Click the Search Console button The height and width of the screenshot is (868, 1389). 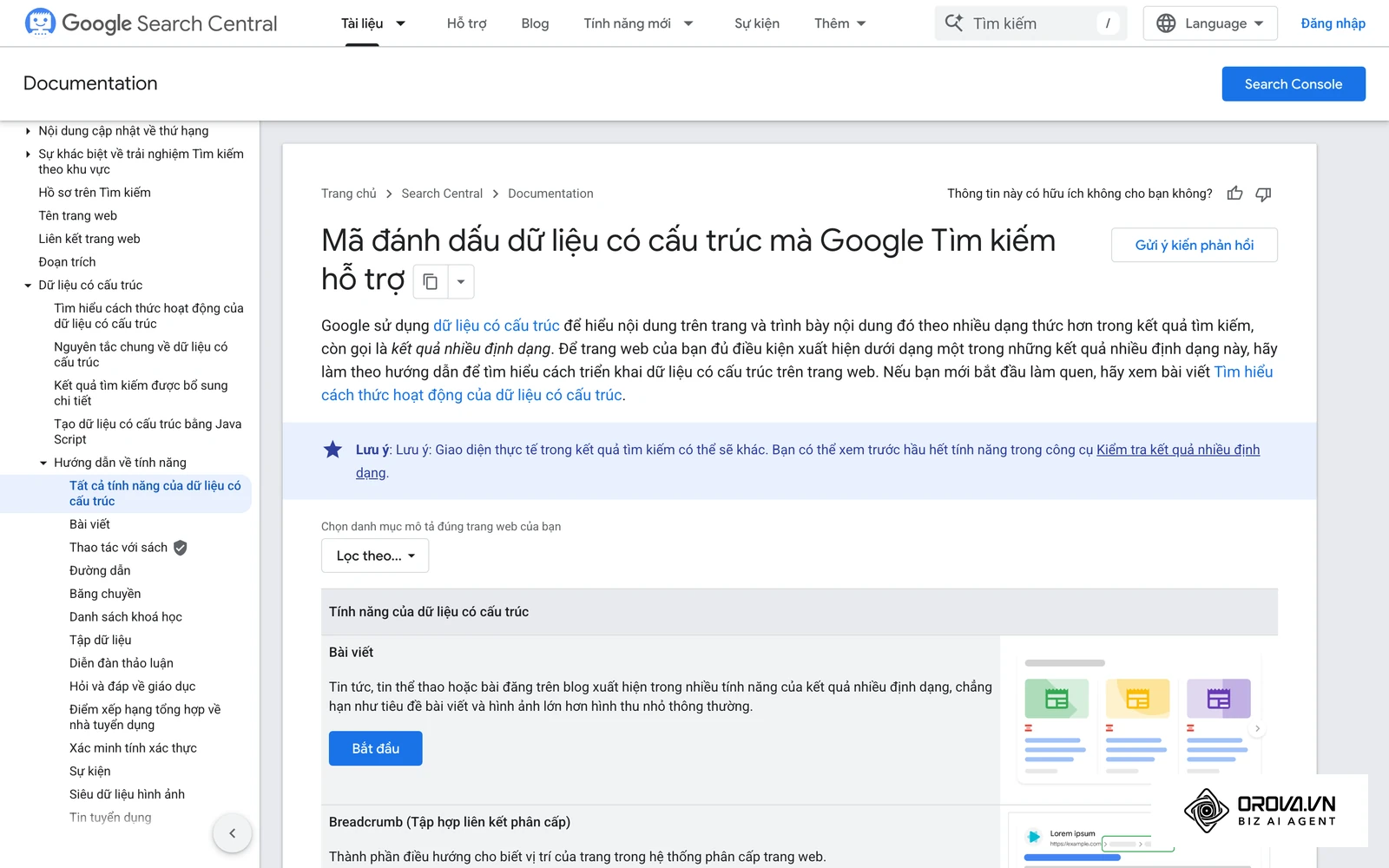(x=1294, y=84)
